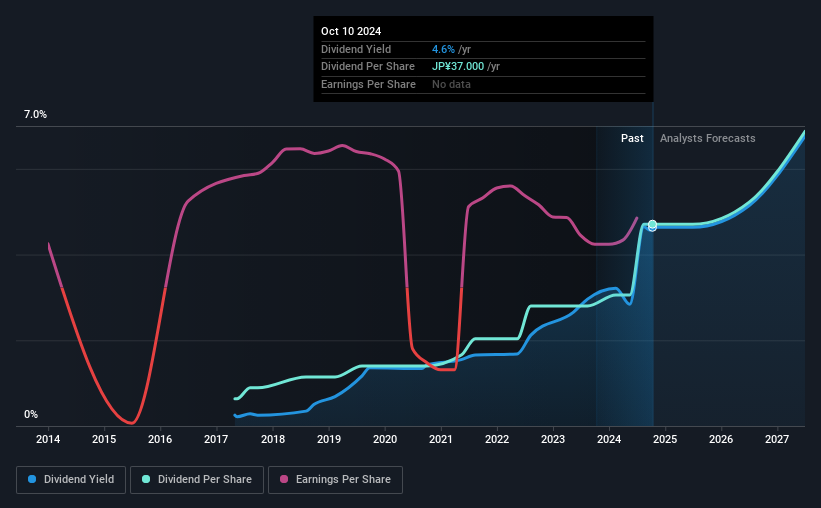Screen dimensions: 821x508
Task: Click the 2015 x-axis label
Action: (104, 439)
